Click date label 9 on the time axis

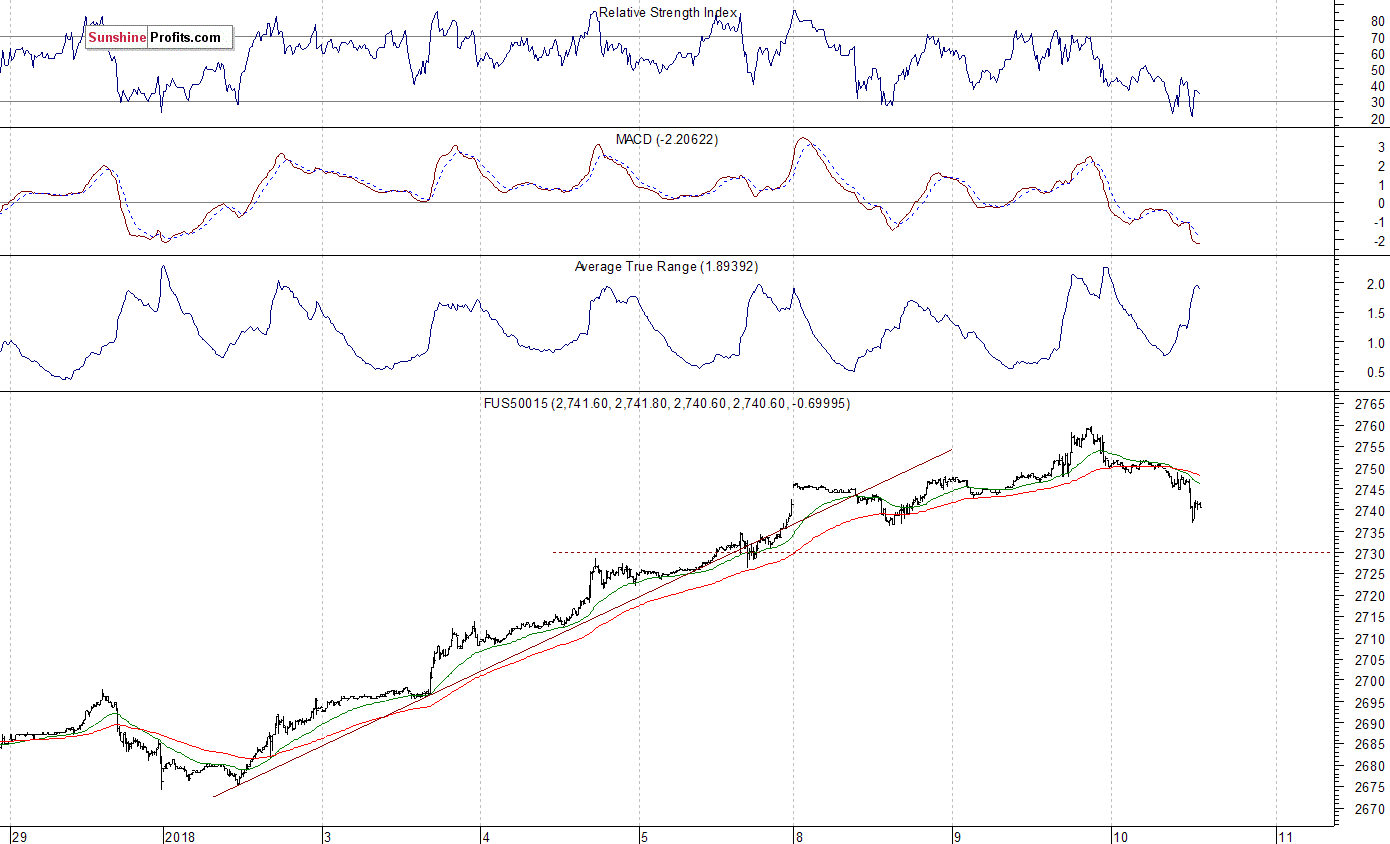tap(957, 836)
